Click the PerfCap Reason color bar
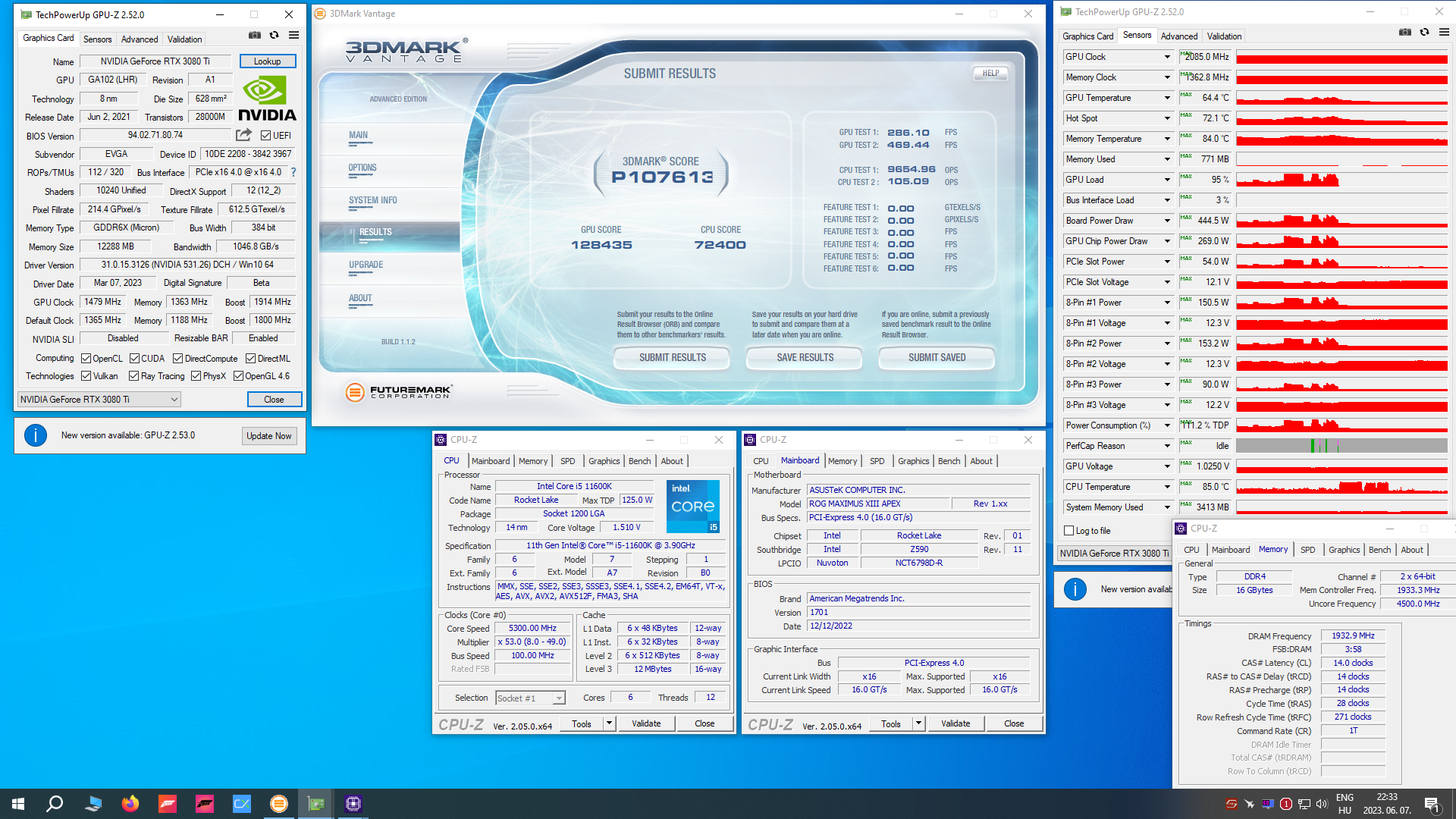 click(1341, 446)
